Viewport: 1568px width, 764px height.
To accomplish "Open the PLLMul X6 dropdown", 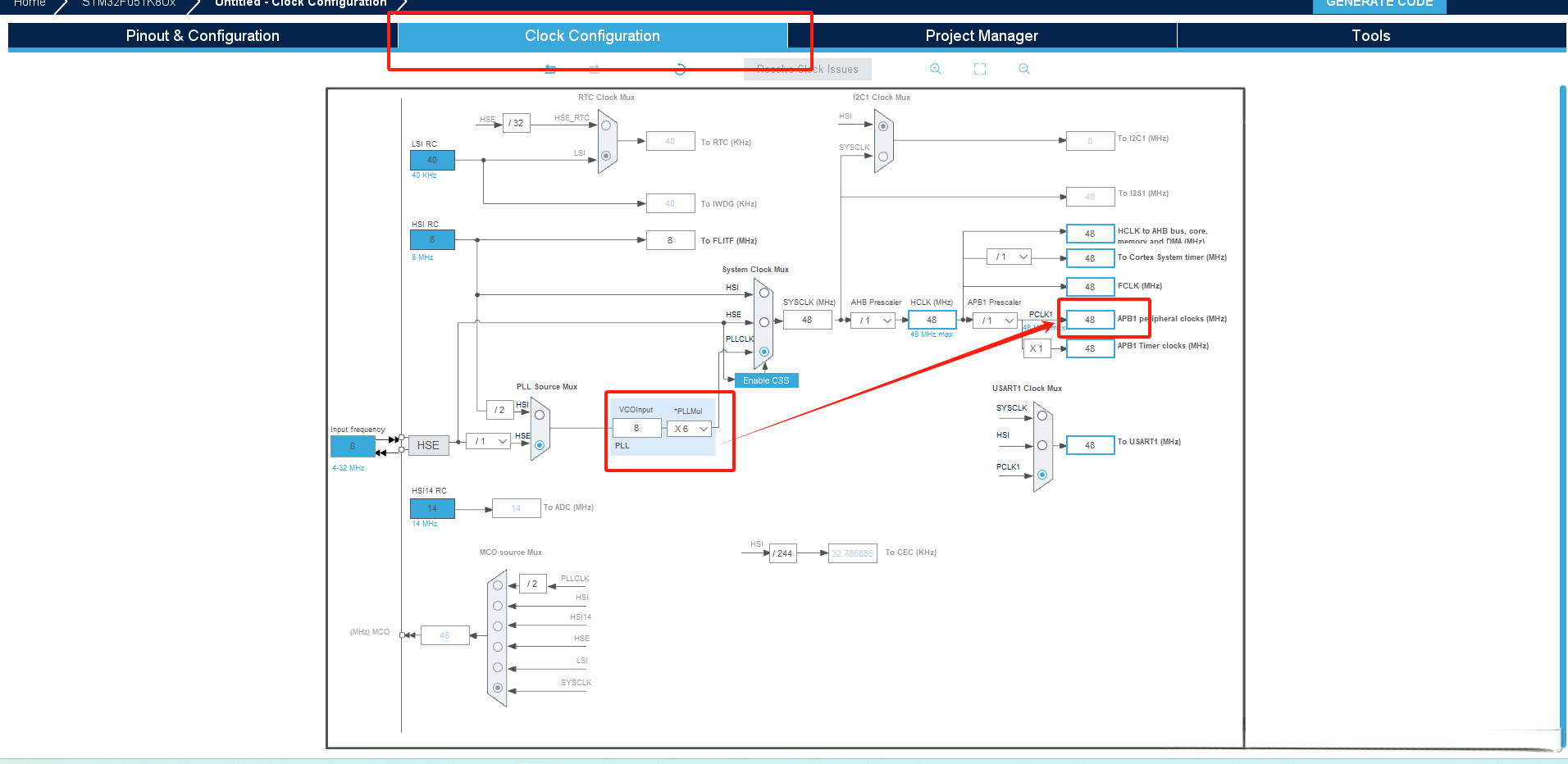I will [689, 429].
